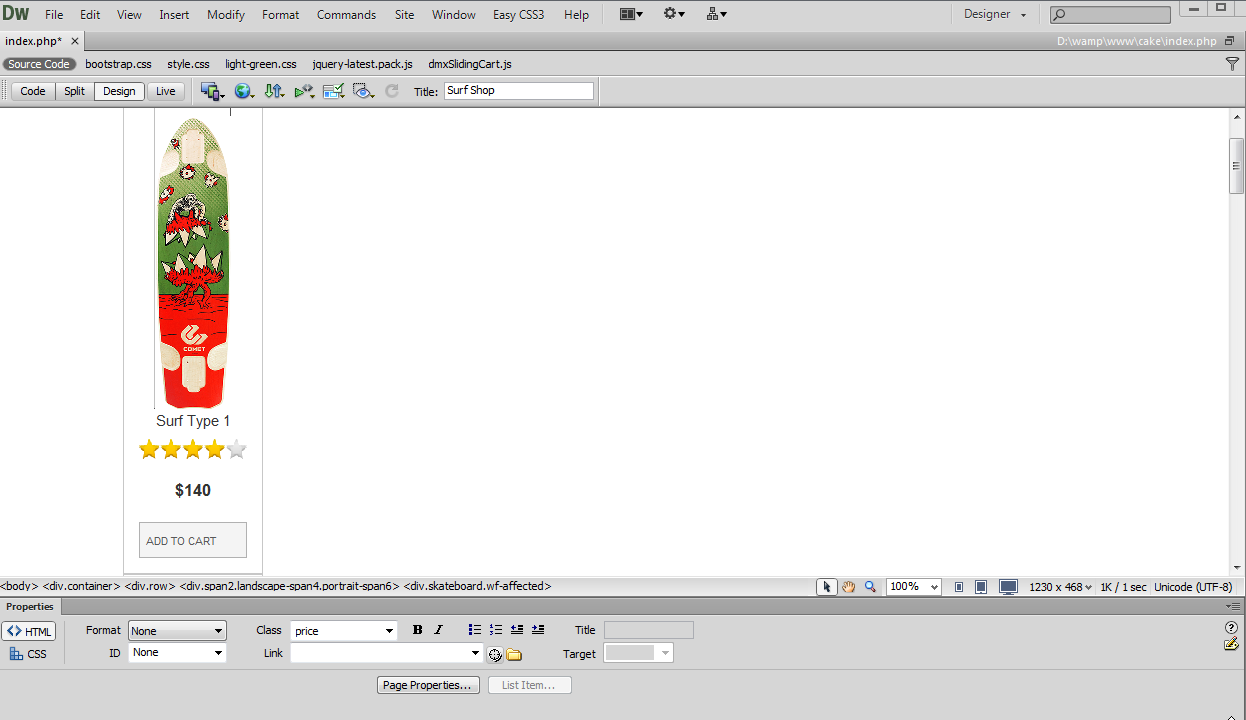Open the 1230 x 468 window size menu
The height and width of the screenshot is (720, 1246).
click(x=1061, y=587)
